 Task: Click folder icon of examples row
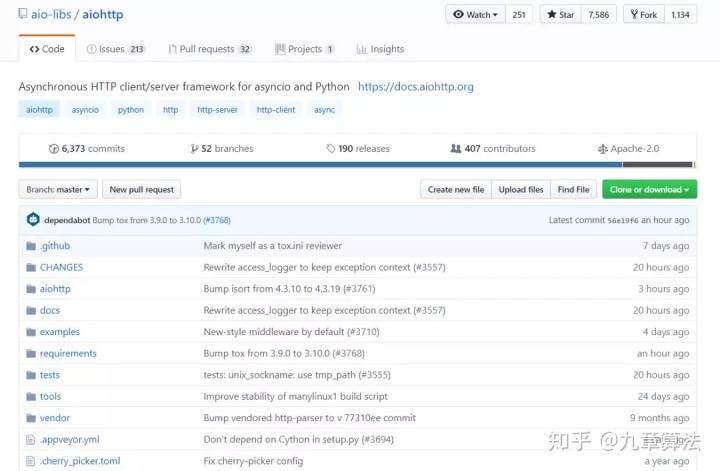[x=31, y=332]
